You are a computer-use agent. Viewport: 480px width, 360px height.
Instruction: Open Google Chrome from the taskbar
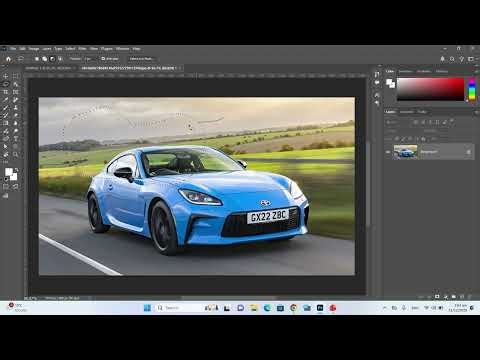[x=293, y=308]
